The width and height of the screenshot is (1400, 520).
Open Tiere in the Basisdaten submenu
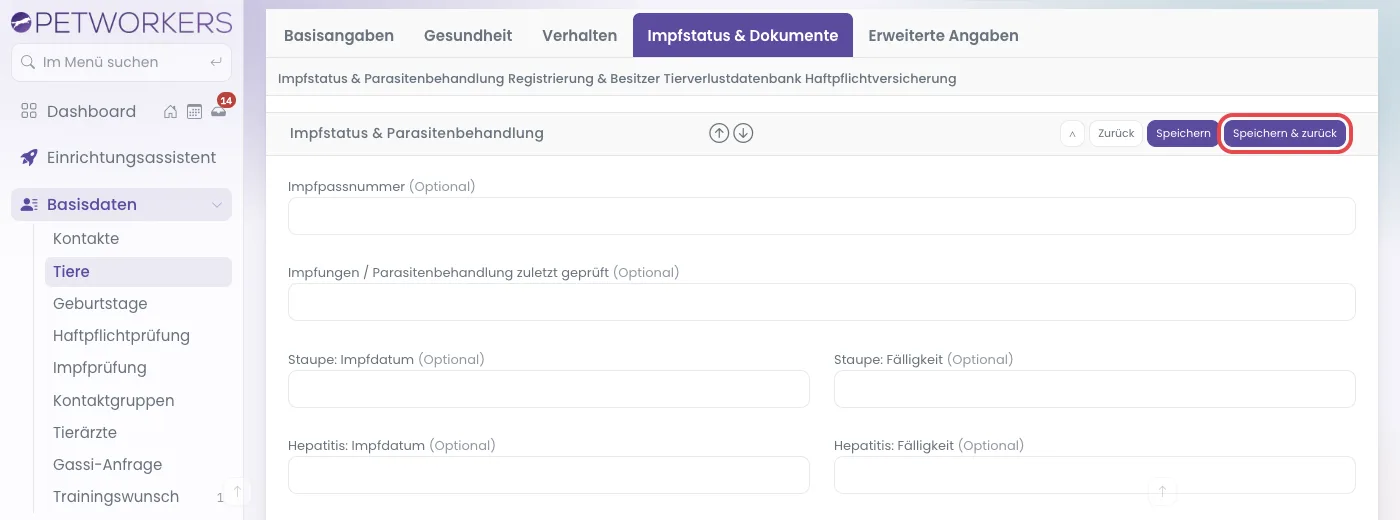pos(138,271)
